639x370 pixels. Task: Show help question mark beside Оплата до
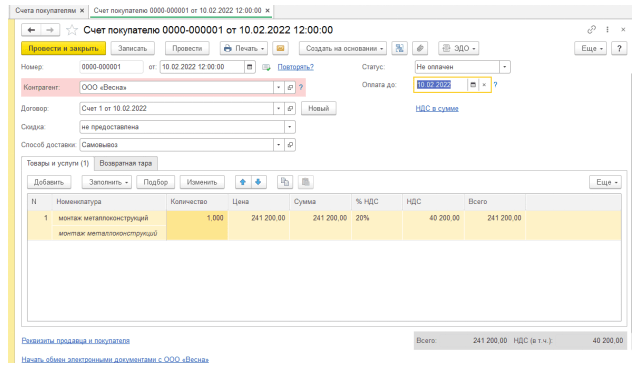[496, 85]
